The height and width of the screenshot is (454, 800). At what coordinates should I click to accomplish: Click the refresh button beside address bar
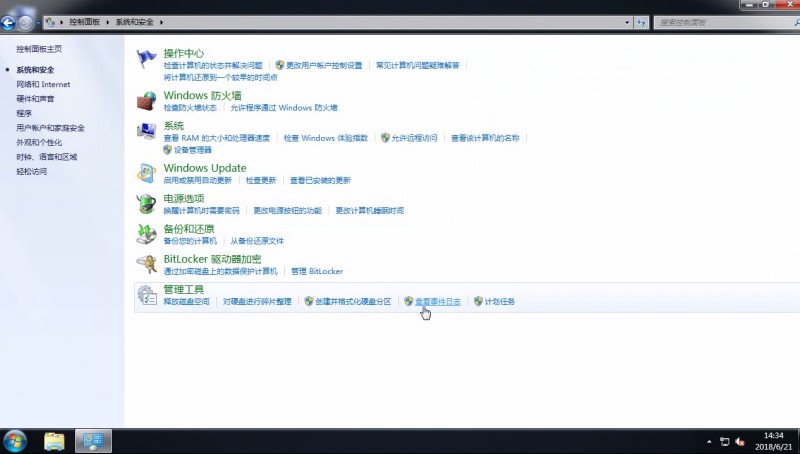[641, 22]
